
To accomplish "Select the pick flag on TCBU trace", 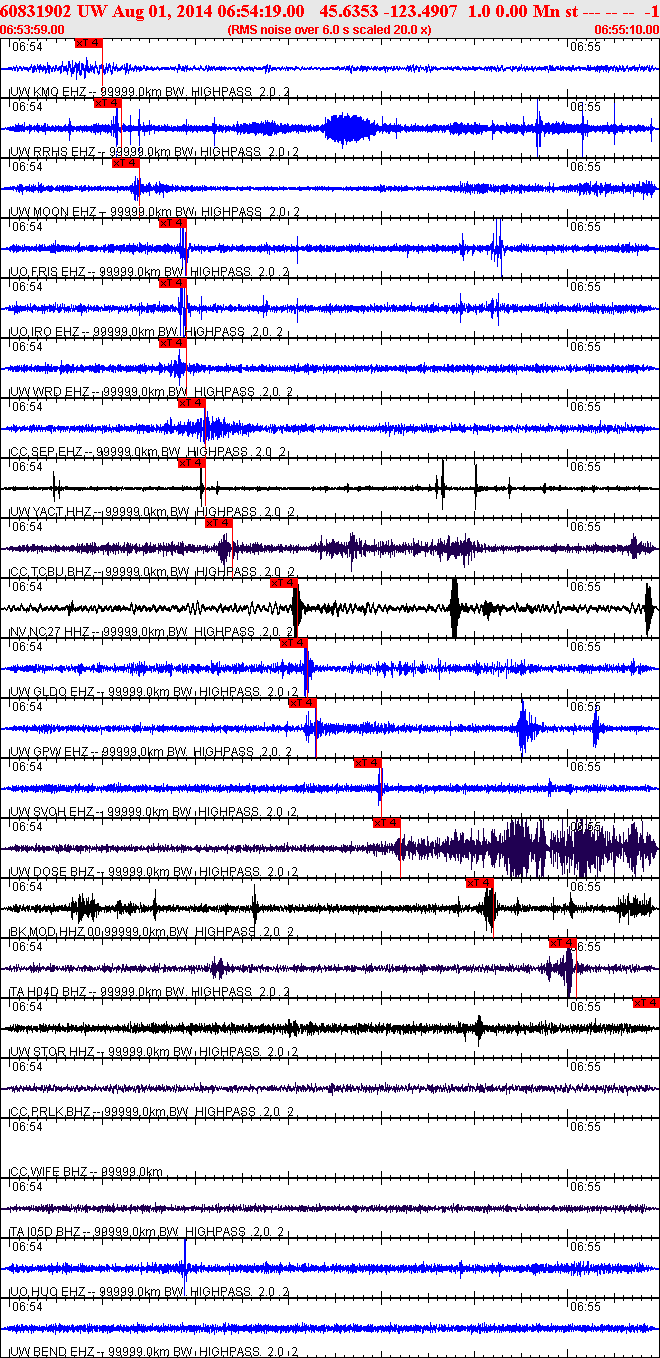I will (x=219, y=523).
